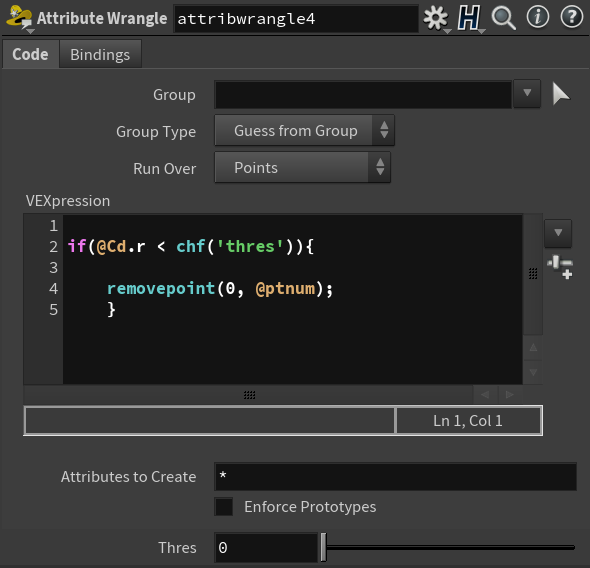
Task: Click the 'if(@Cd.r' code line
Action: pos(191,246)
